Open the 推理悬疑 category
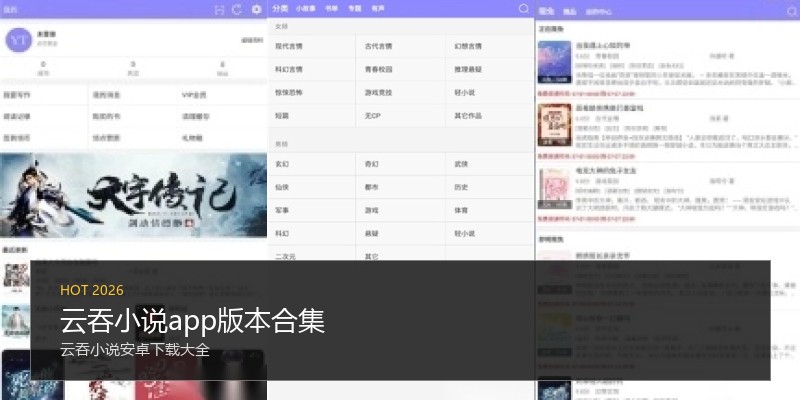Image resolution: width=800 pixels, height=400 pixels. (x=468, y=69)
